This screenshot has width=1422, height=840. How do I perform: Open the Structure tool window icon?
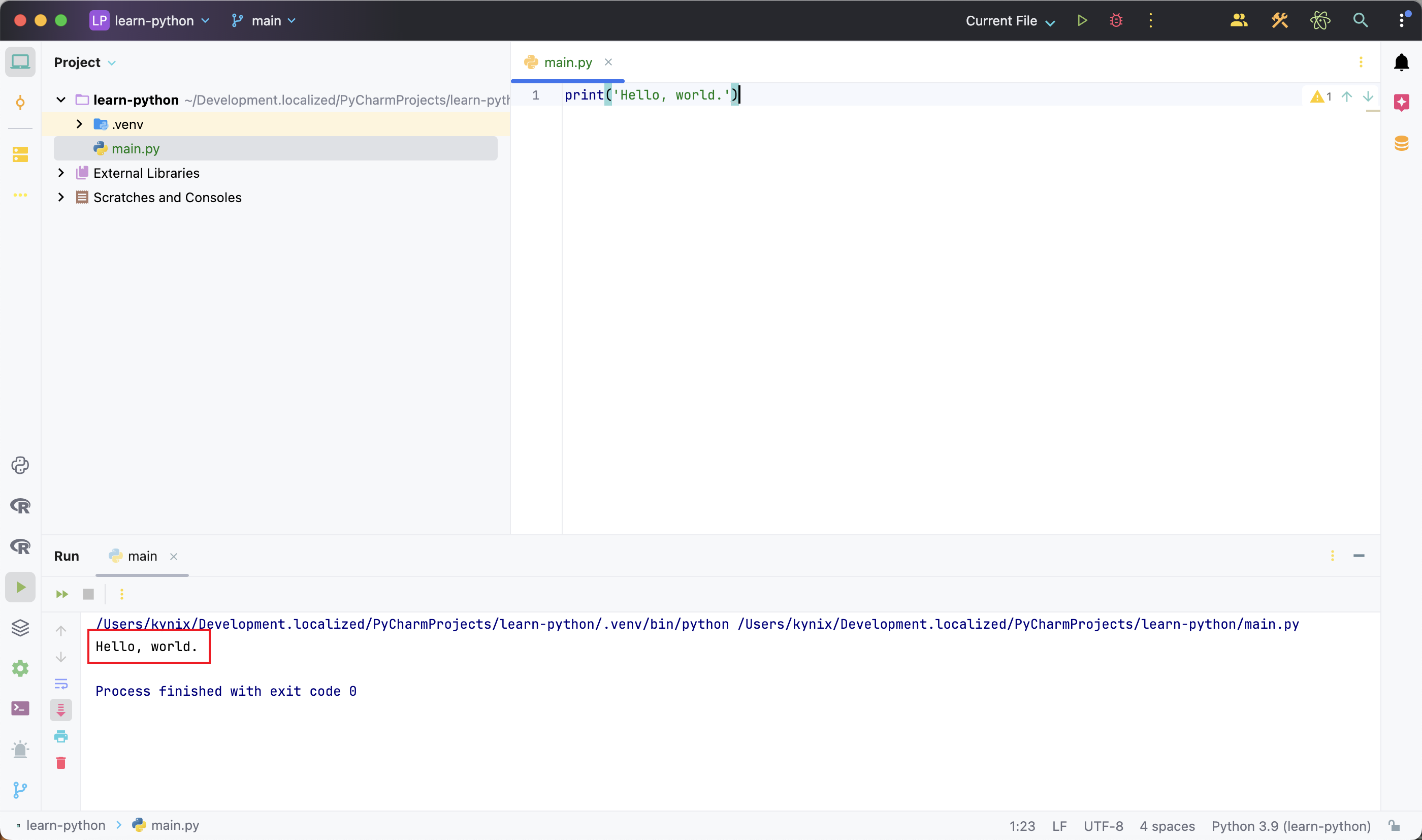pyautogui.click(x=20, y=154)
